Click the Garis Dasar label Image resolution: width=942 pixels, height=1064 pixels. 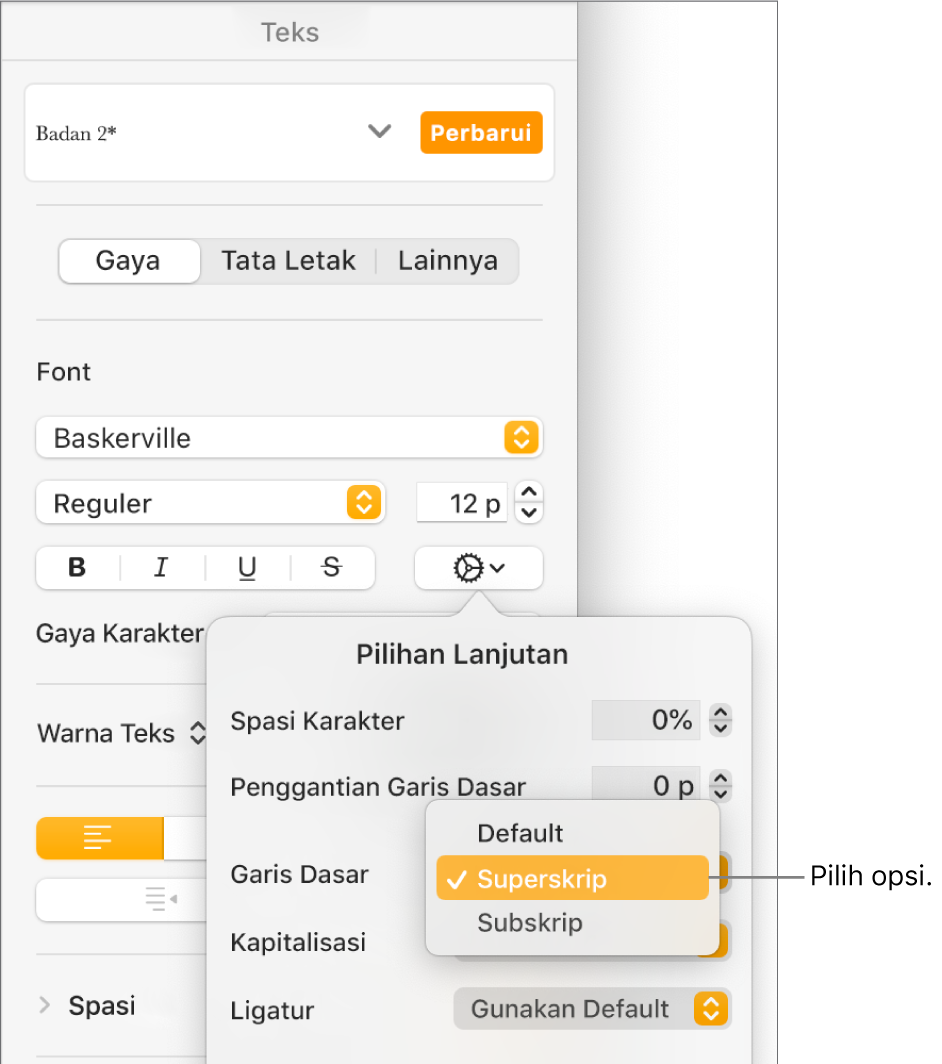click(299, 874)
